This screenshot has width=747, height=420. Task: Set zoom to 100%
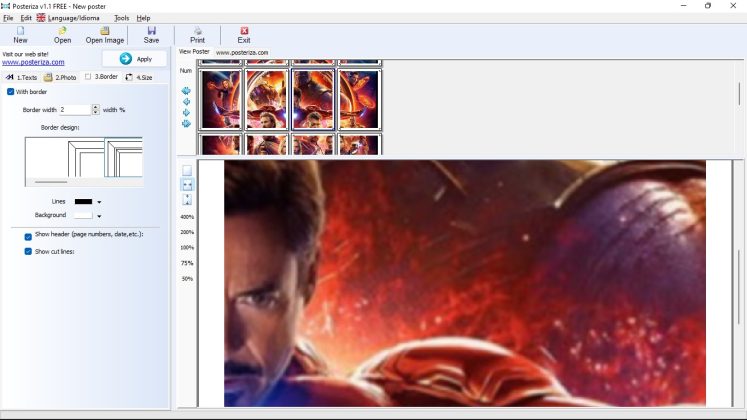coord(187,248)
